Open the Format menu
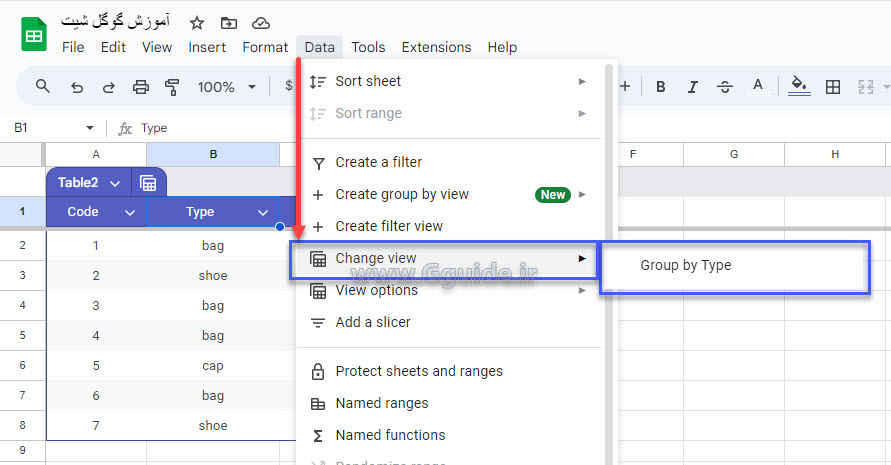Viewport: 891px width, 465px height. [265, 47]
